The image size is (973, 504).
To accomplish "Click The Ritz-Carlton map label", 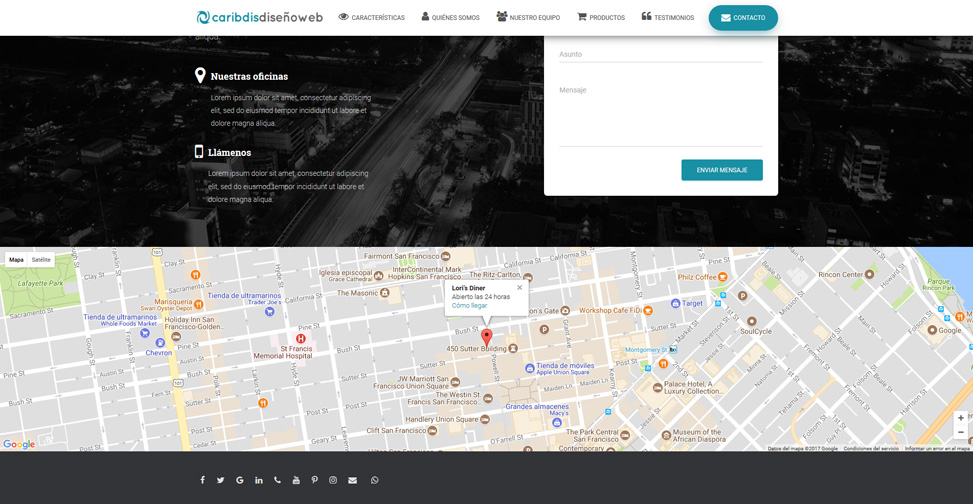I will (495, 274).
